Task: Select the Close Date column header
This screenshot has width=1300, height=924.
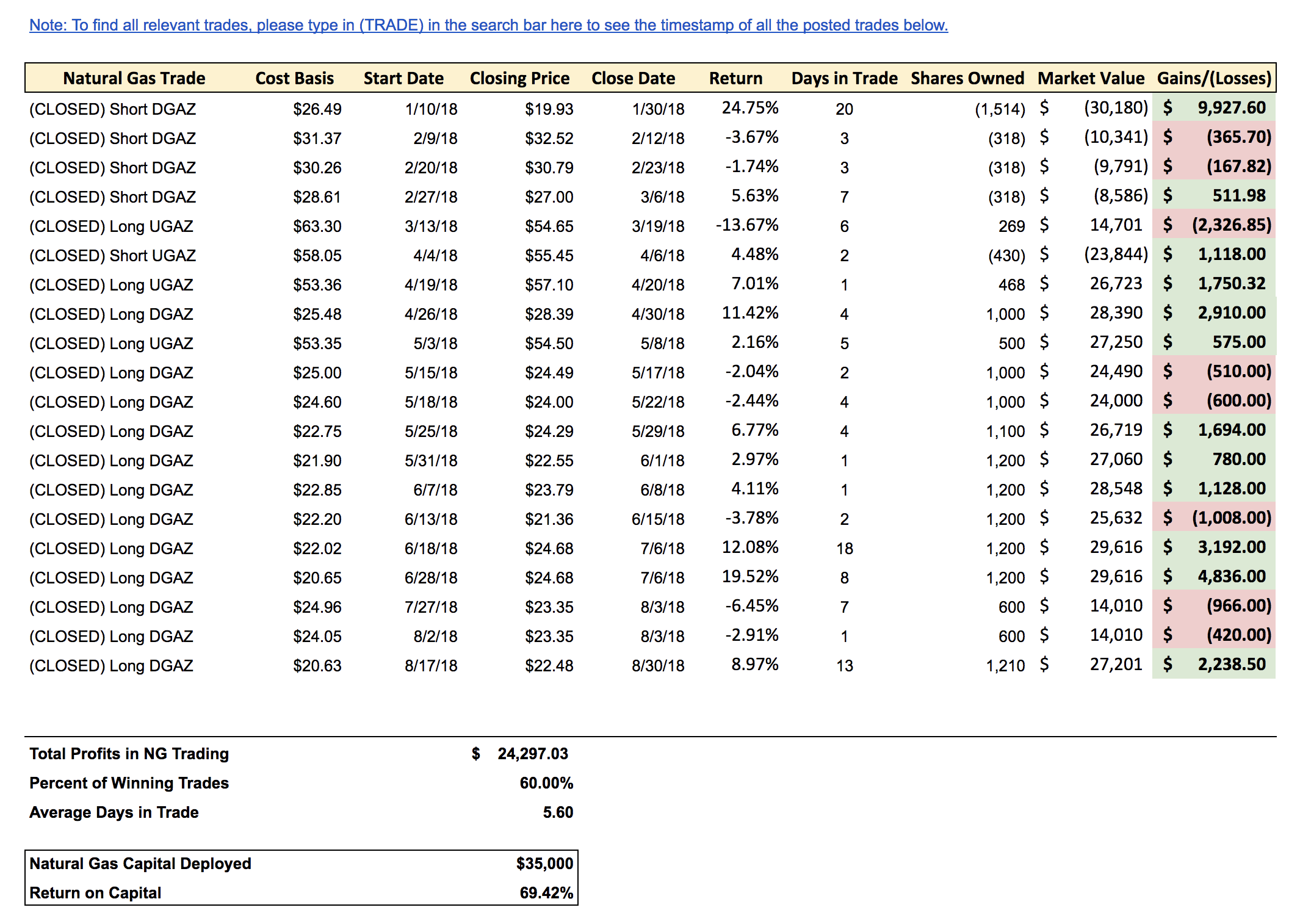Action: tap(634, 78)
